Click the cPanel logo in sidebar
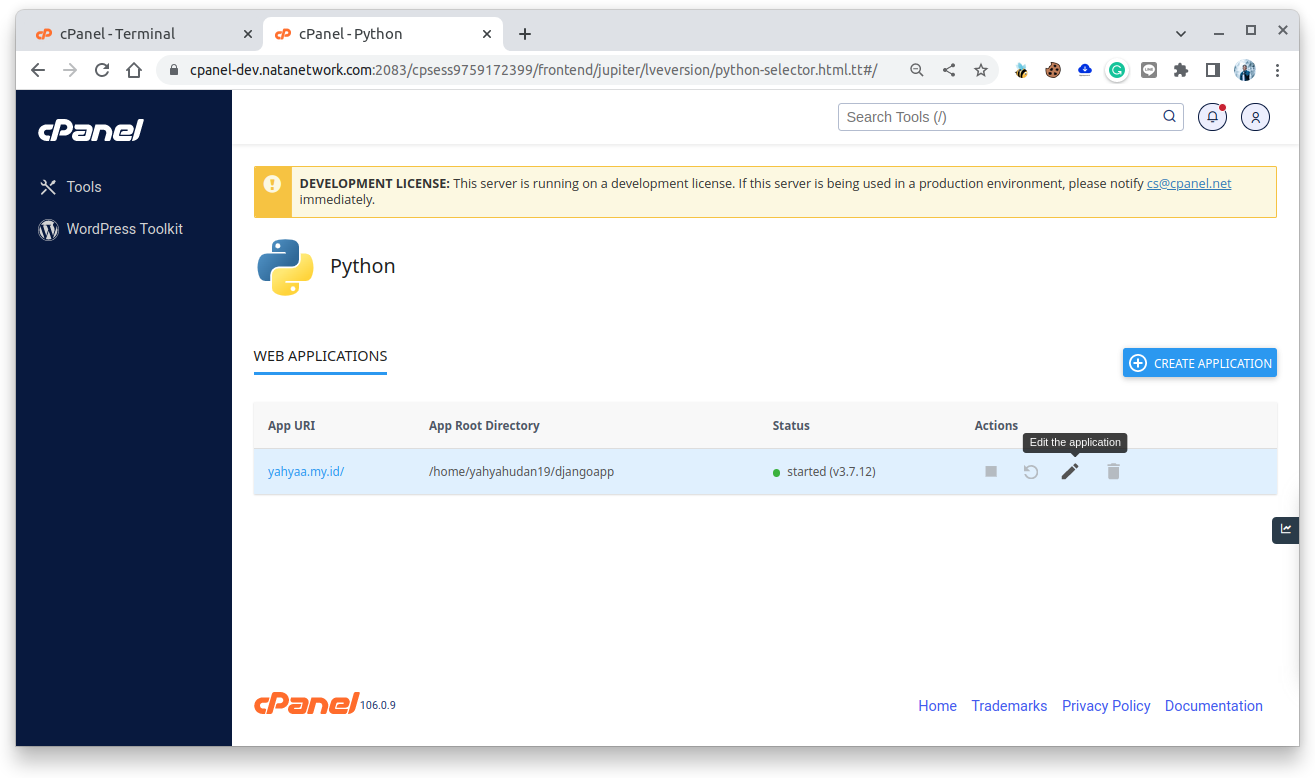 click(91, 130)
